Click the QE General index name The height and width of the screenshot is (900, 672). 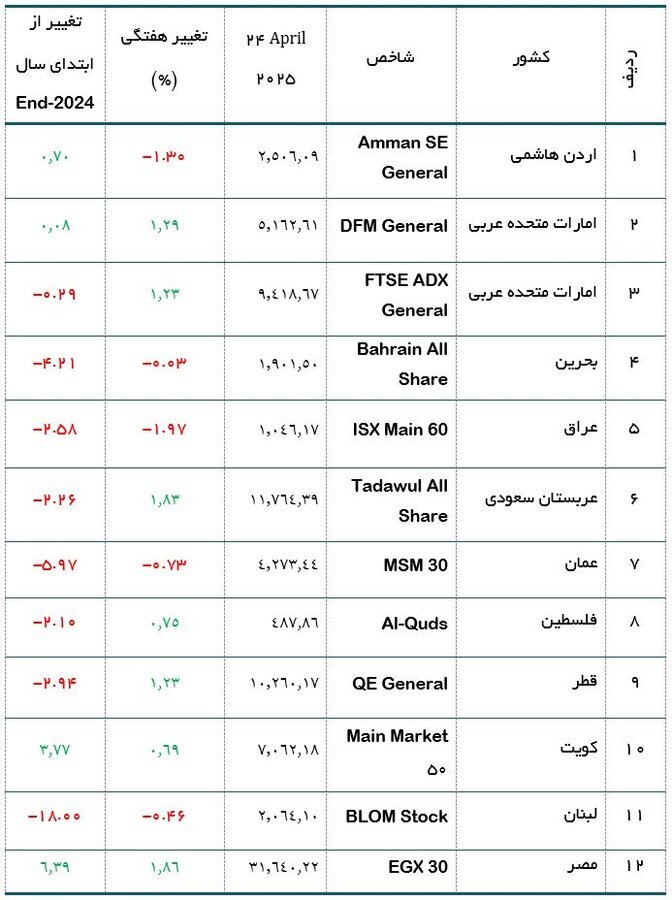tap(400, 684)
